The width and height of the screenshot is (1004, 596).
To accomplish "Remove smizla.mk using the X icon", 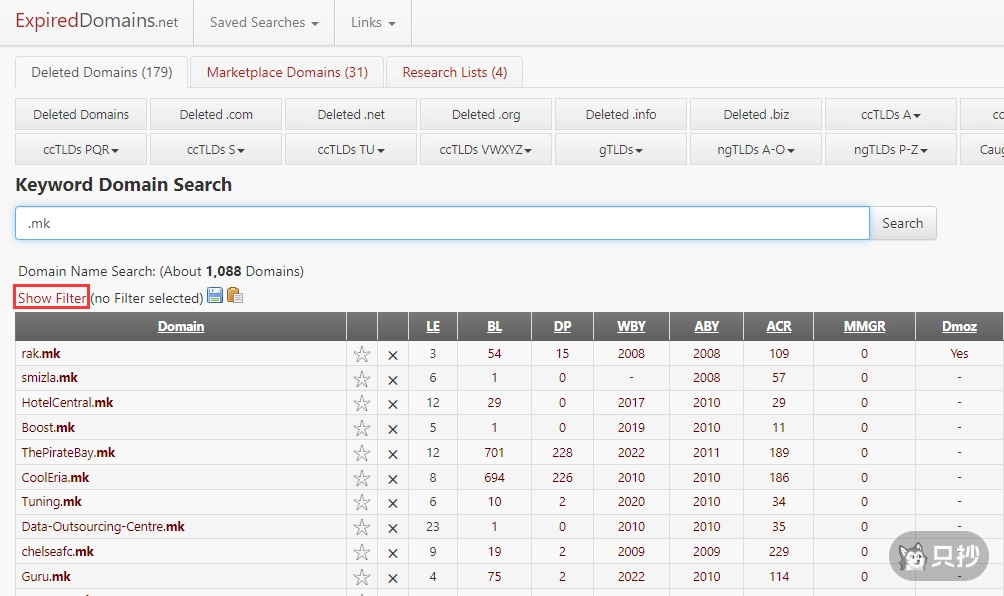I will [x=393, y=379].
